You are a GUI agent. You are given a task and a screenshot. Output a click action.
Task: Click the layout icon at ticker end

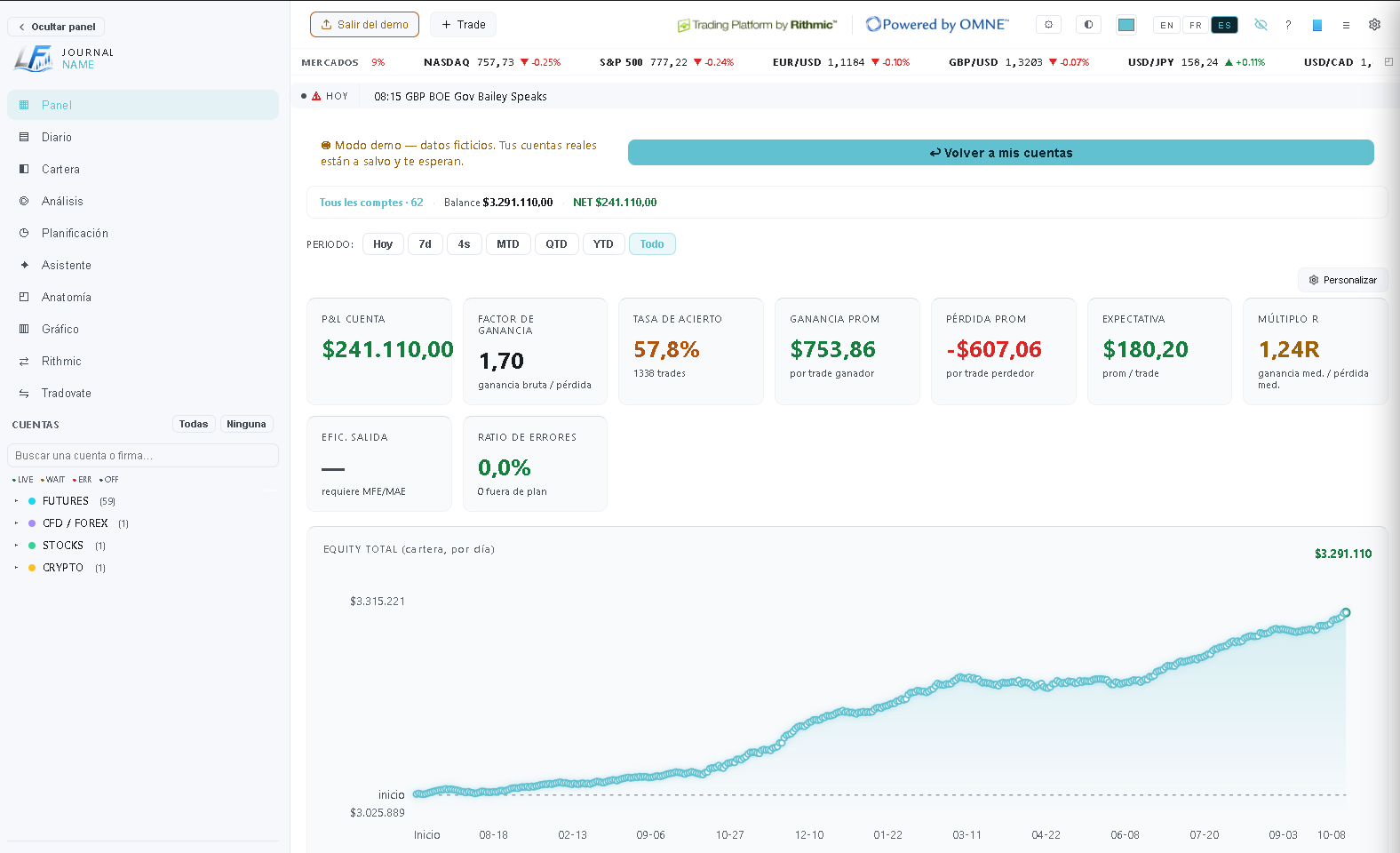[1388, 62]
